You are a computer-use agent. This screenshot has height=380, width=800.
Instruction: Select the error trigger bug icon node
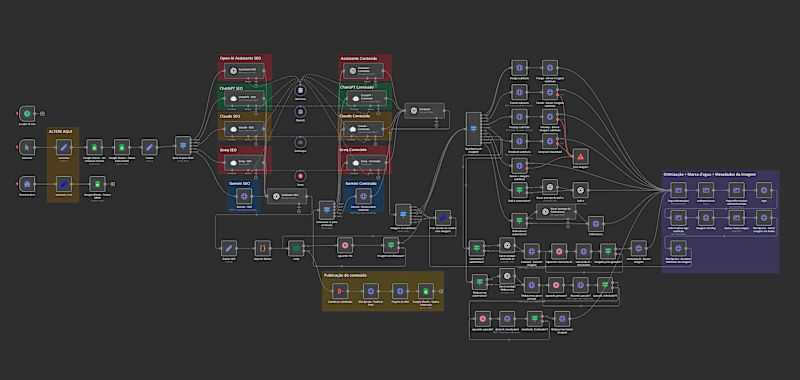coord(27,184)
